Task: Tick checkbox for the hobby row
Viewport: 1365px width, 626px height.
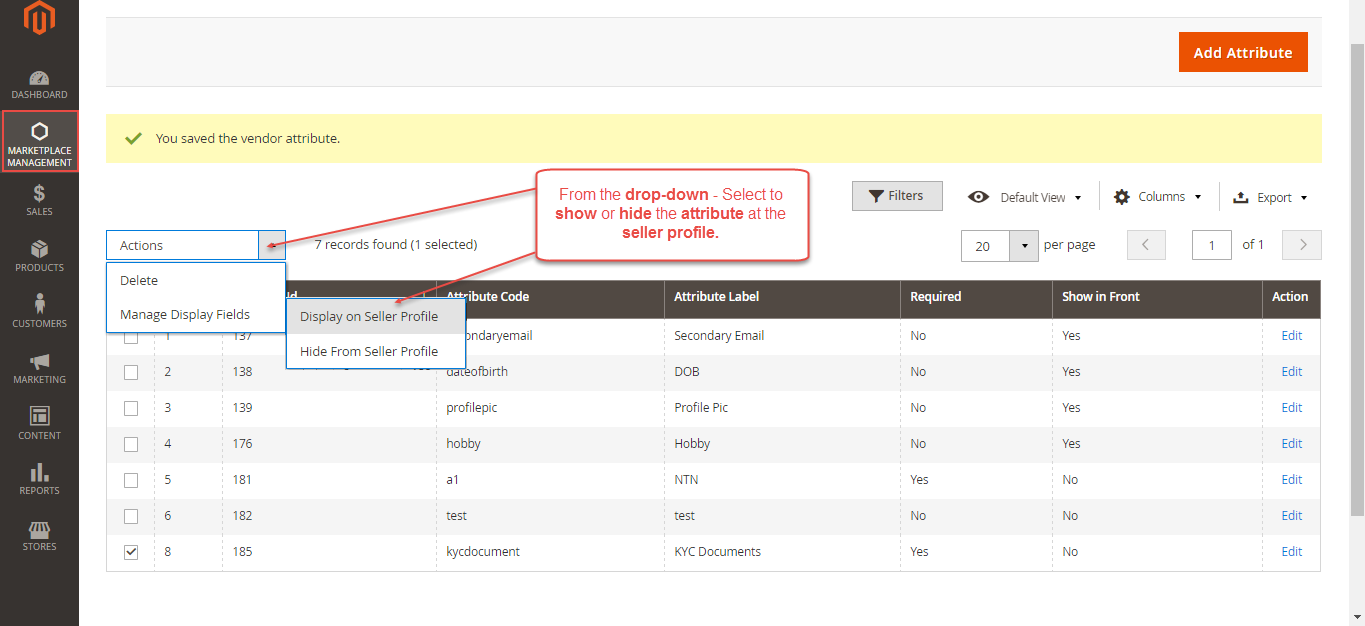Action: (x=131, y=444)
